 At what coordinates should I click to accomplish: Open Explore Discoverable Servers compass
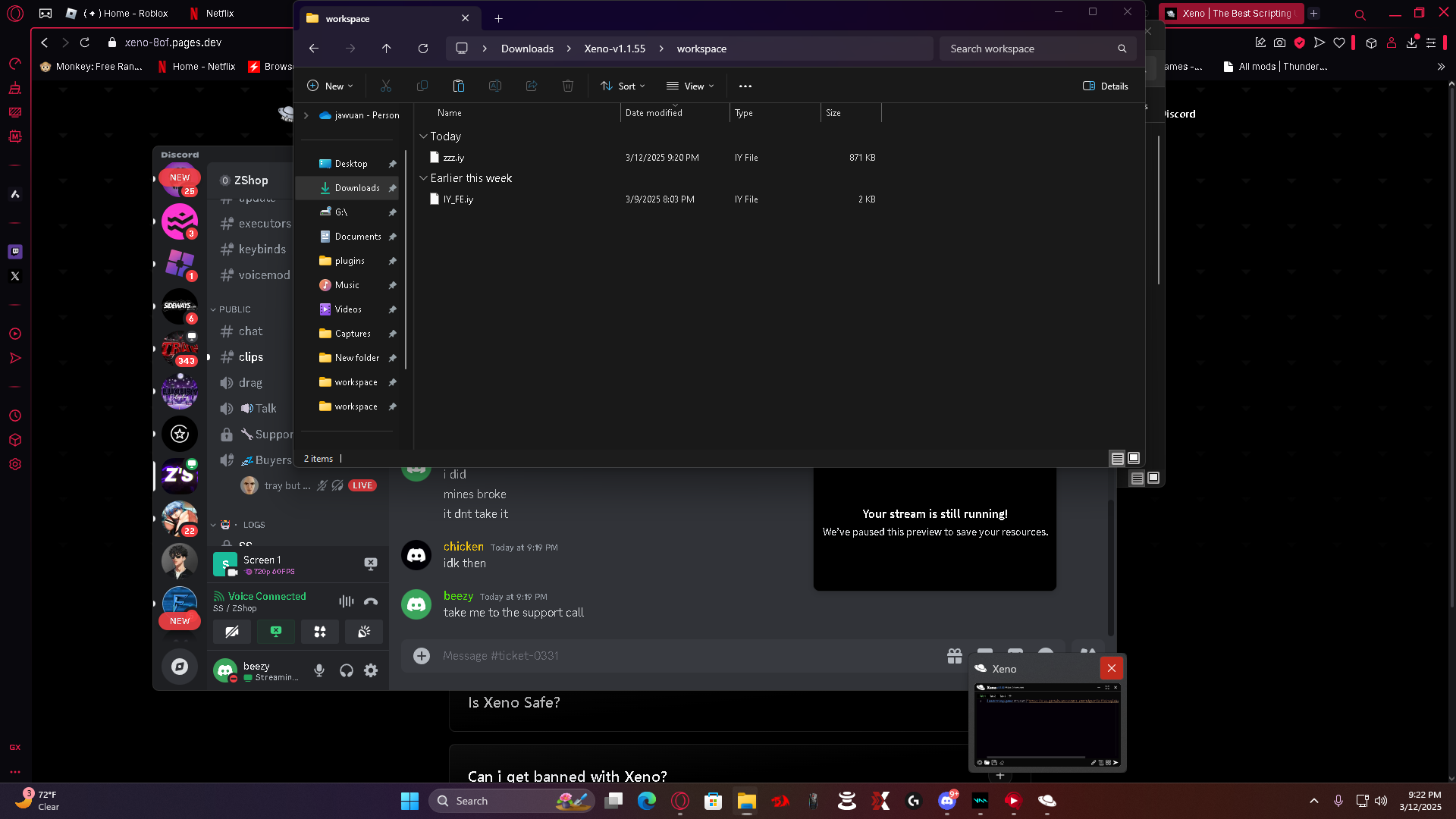click(180, 667)
